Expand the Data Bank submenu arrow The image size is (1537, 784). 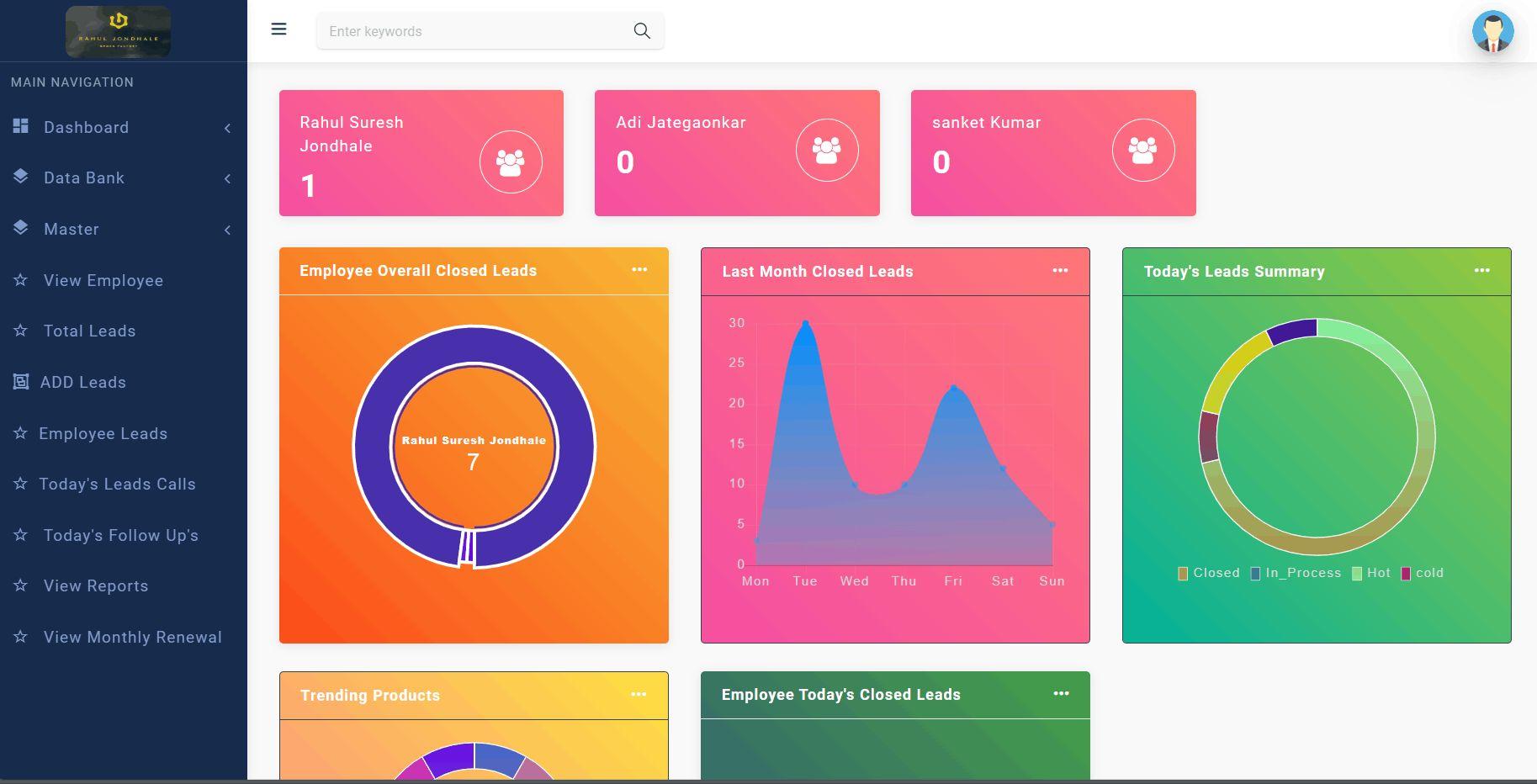click(227, 178)
